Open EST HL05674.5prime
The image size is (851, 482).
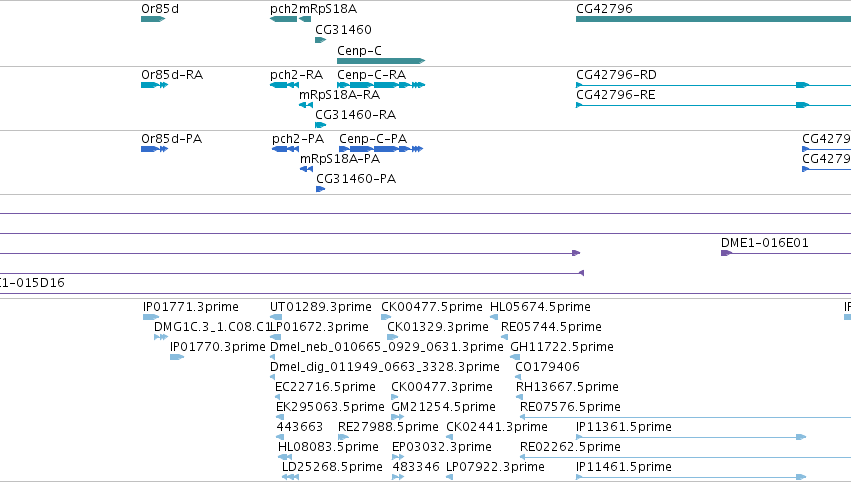540,307
